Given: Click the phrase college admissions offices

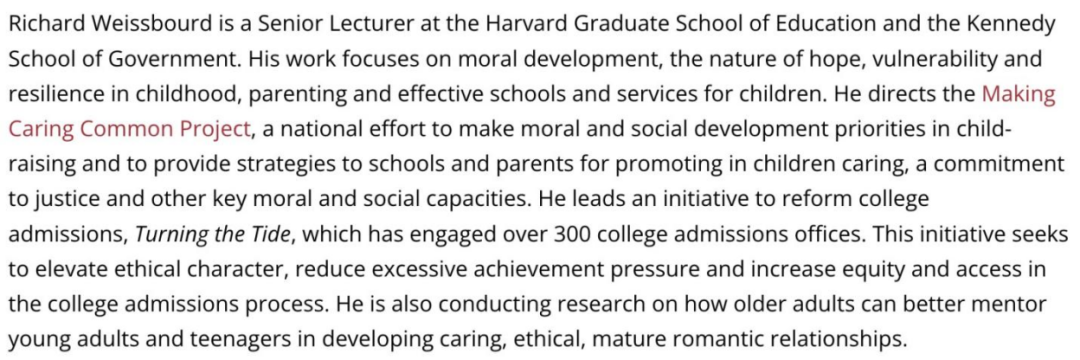Looking at the screenshot, I should pyautogui.click(x=729, y=235).
